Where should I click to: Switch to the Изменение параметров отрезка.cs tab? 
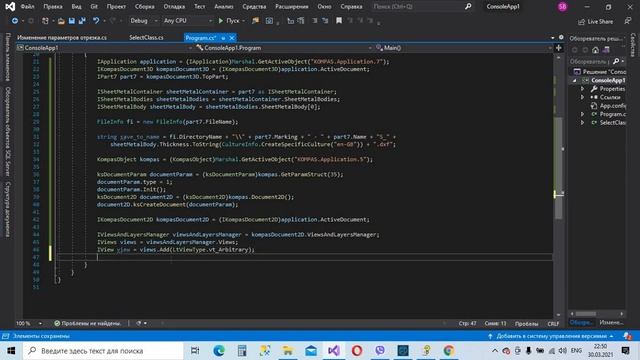coord(62,38)
